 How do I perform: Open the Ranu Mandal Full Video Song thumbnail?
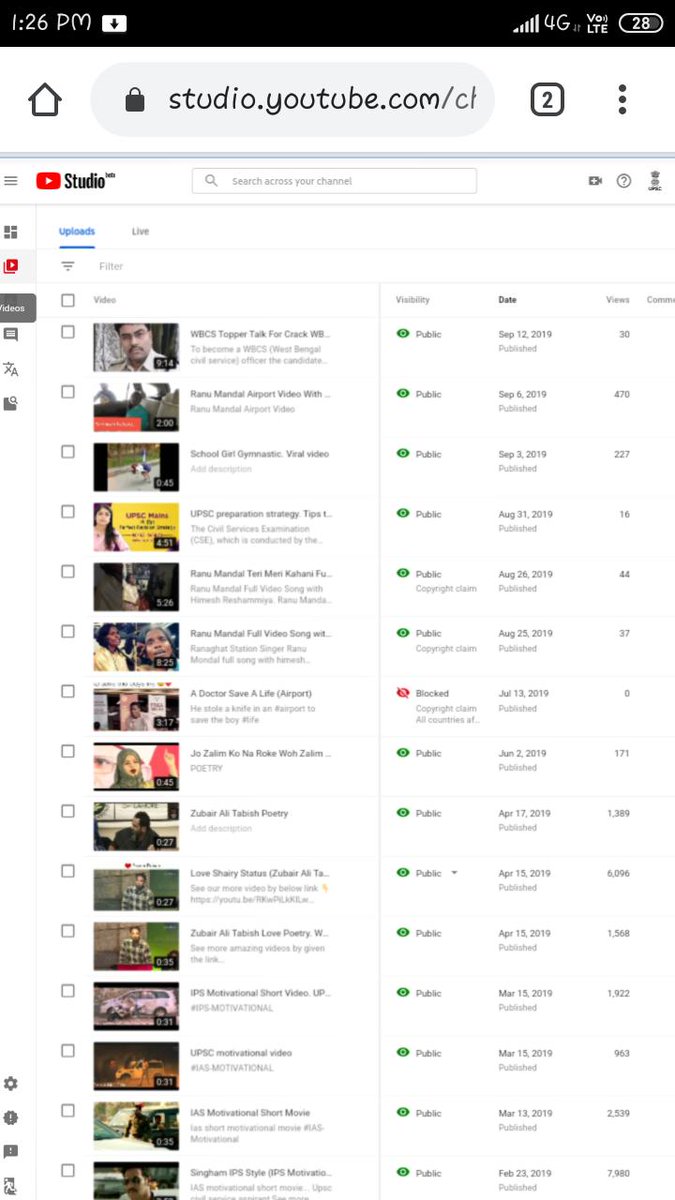pyautogui.click(x=136, y=647)
